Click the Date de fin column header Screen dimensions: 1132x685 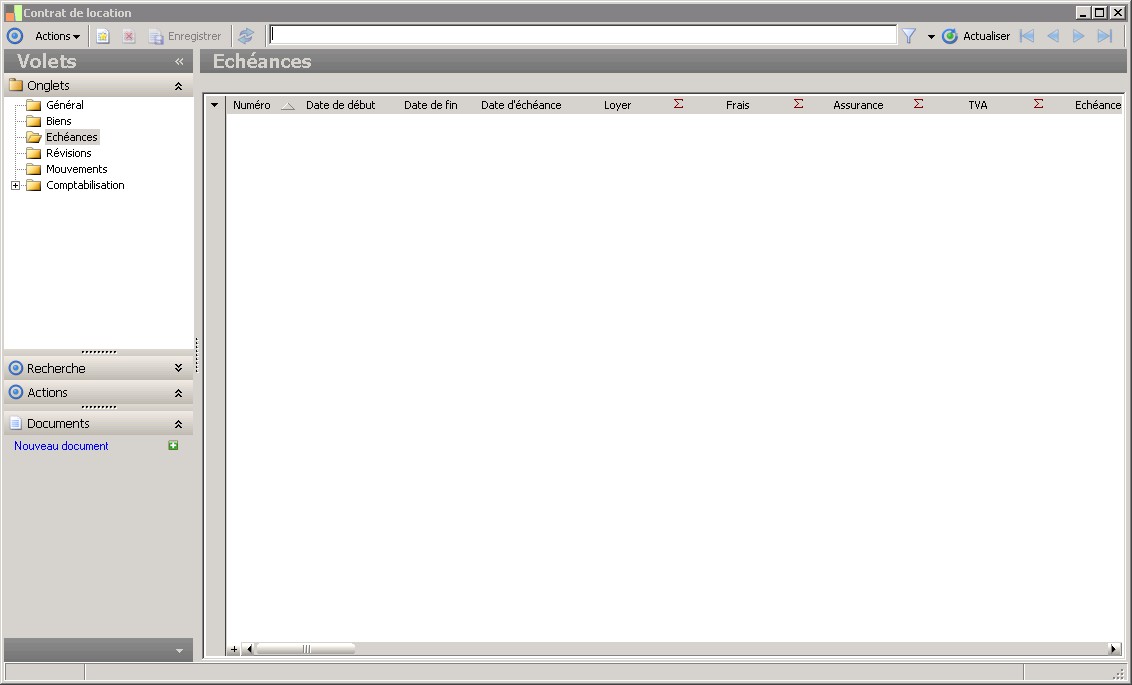(431, 105)
